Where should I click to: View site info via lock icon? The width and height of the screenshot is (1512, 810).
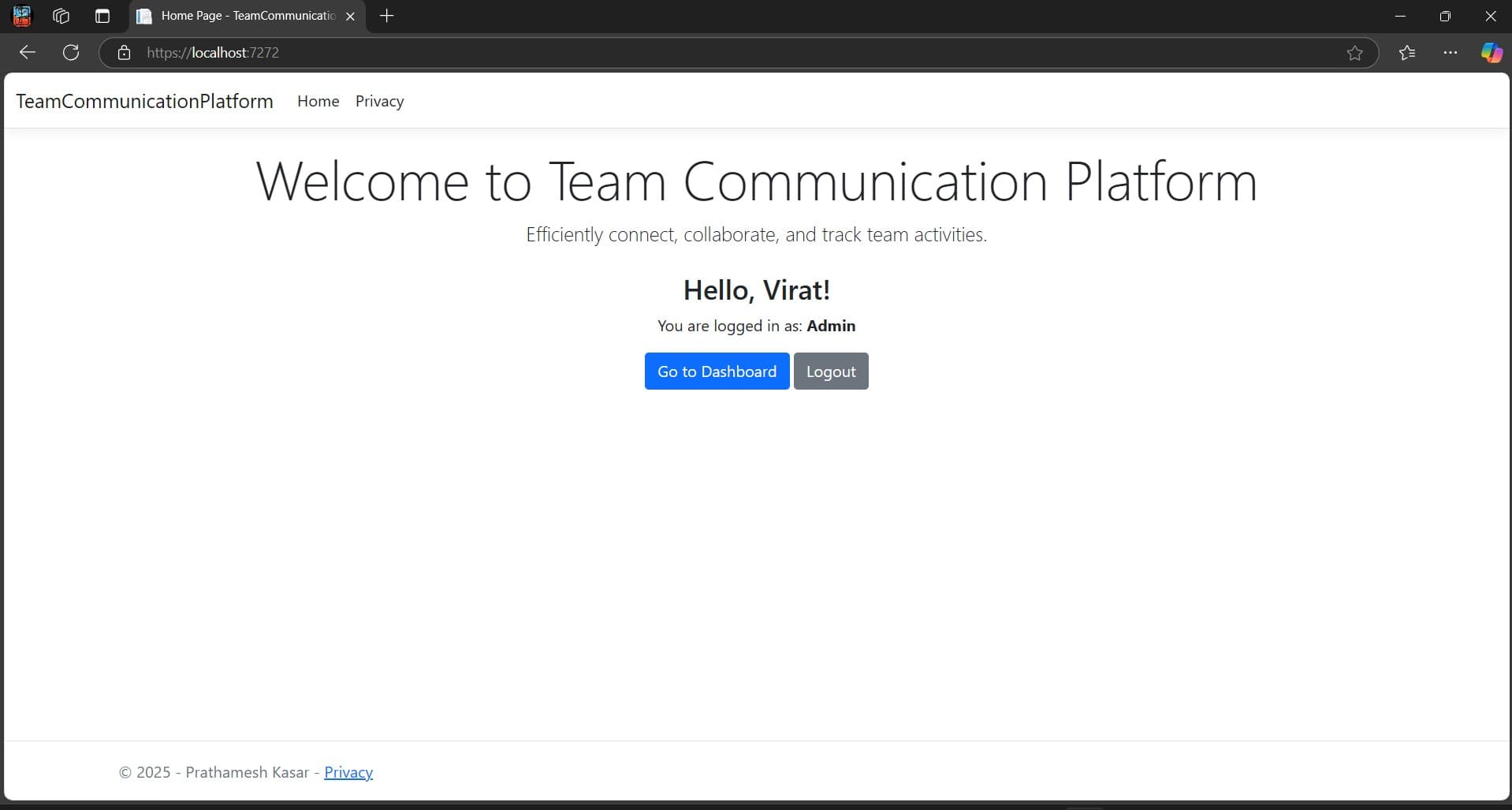124,53
